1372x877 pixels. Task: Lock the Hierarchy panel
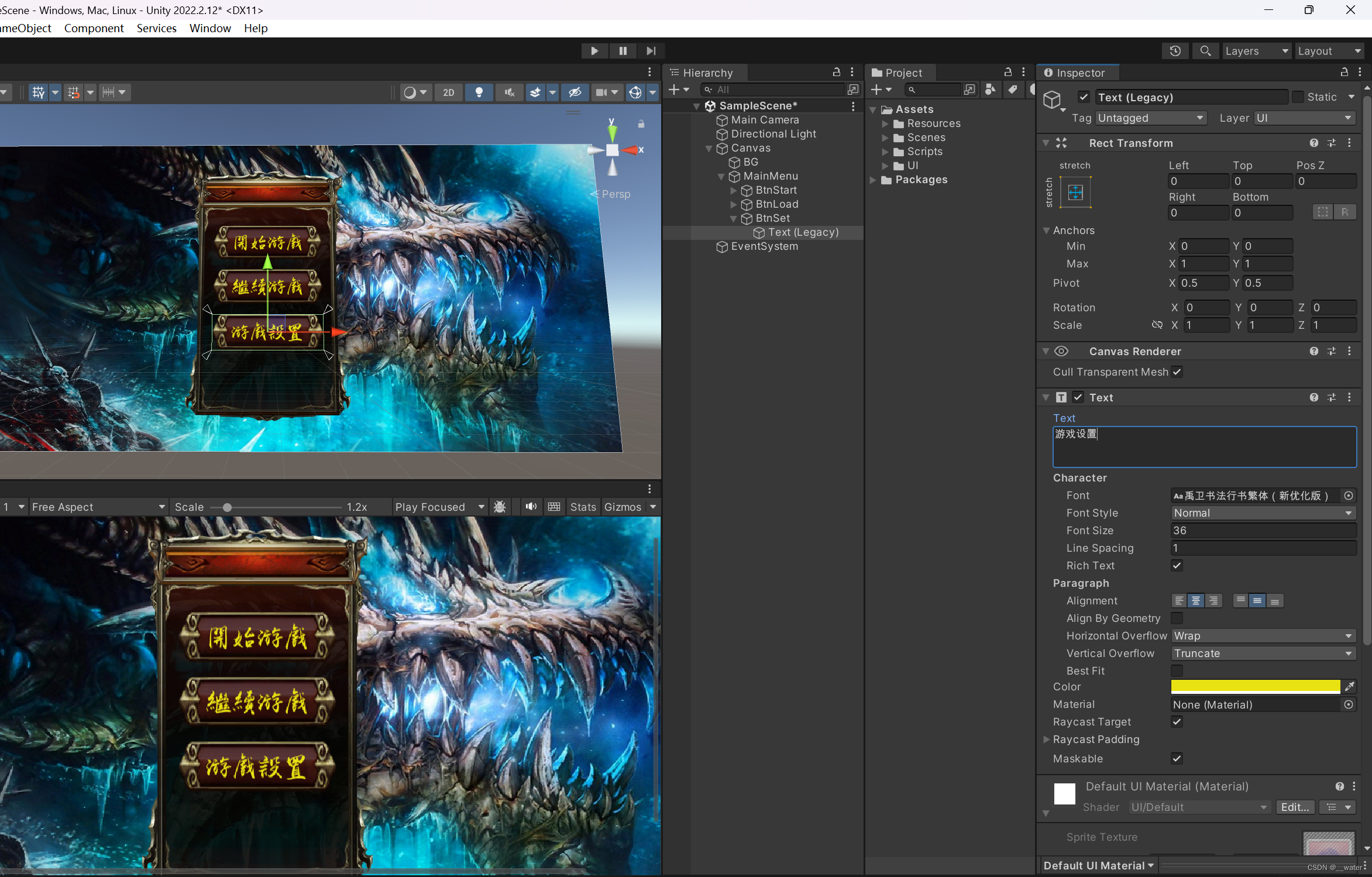click(x=837, y=72)
